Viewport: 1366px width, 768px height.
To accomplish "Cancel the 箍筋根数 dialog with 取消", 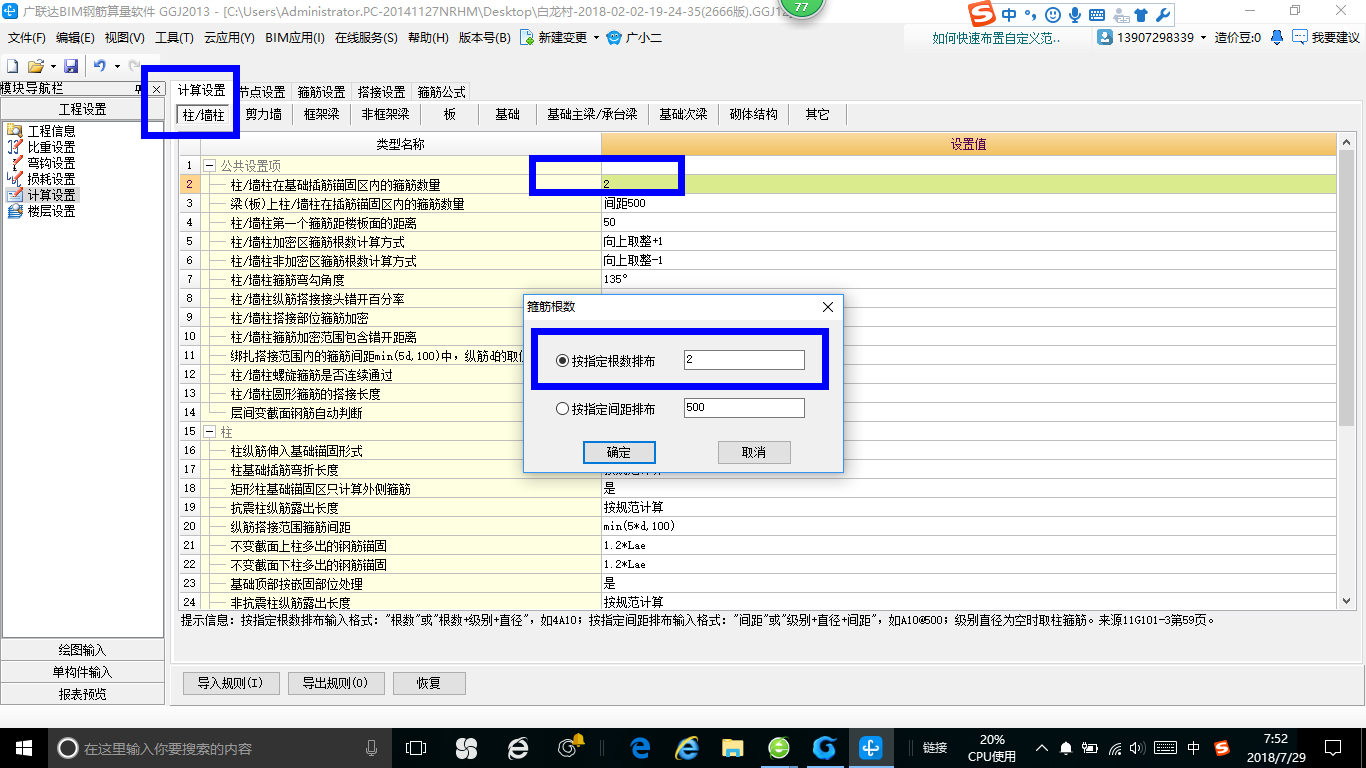I will point(754,452).
